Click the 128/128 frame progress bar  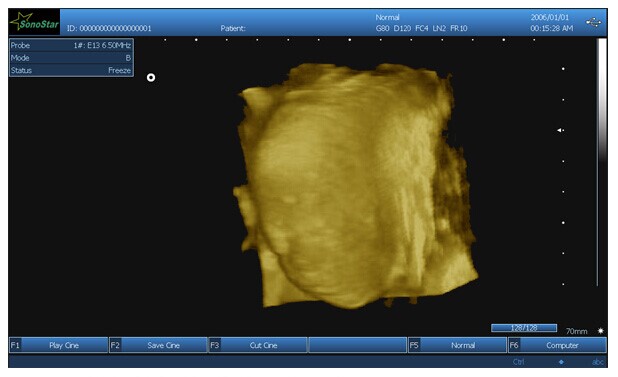[x=524, y=328]
